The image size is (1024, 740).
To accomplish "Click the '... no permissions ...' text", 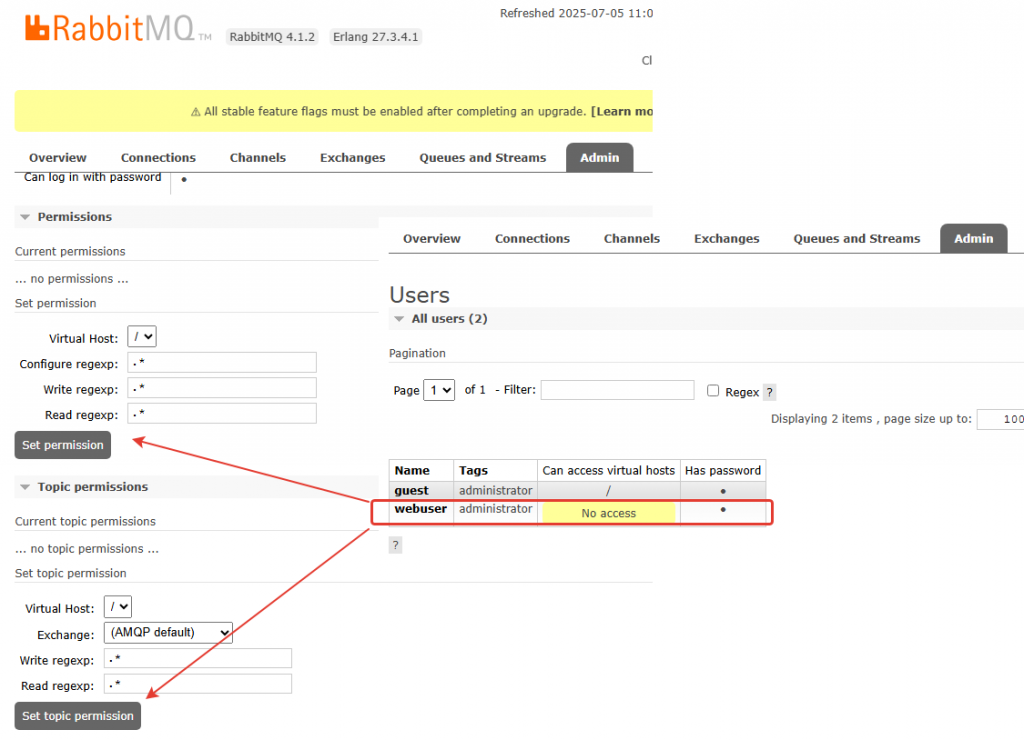I will tap(72, 279).
